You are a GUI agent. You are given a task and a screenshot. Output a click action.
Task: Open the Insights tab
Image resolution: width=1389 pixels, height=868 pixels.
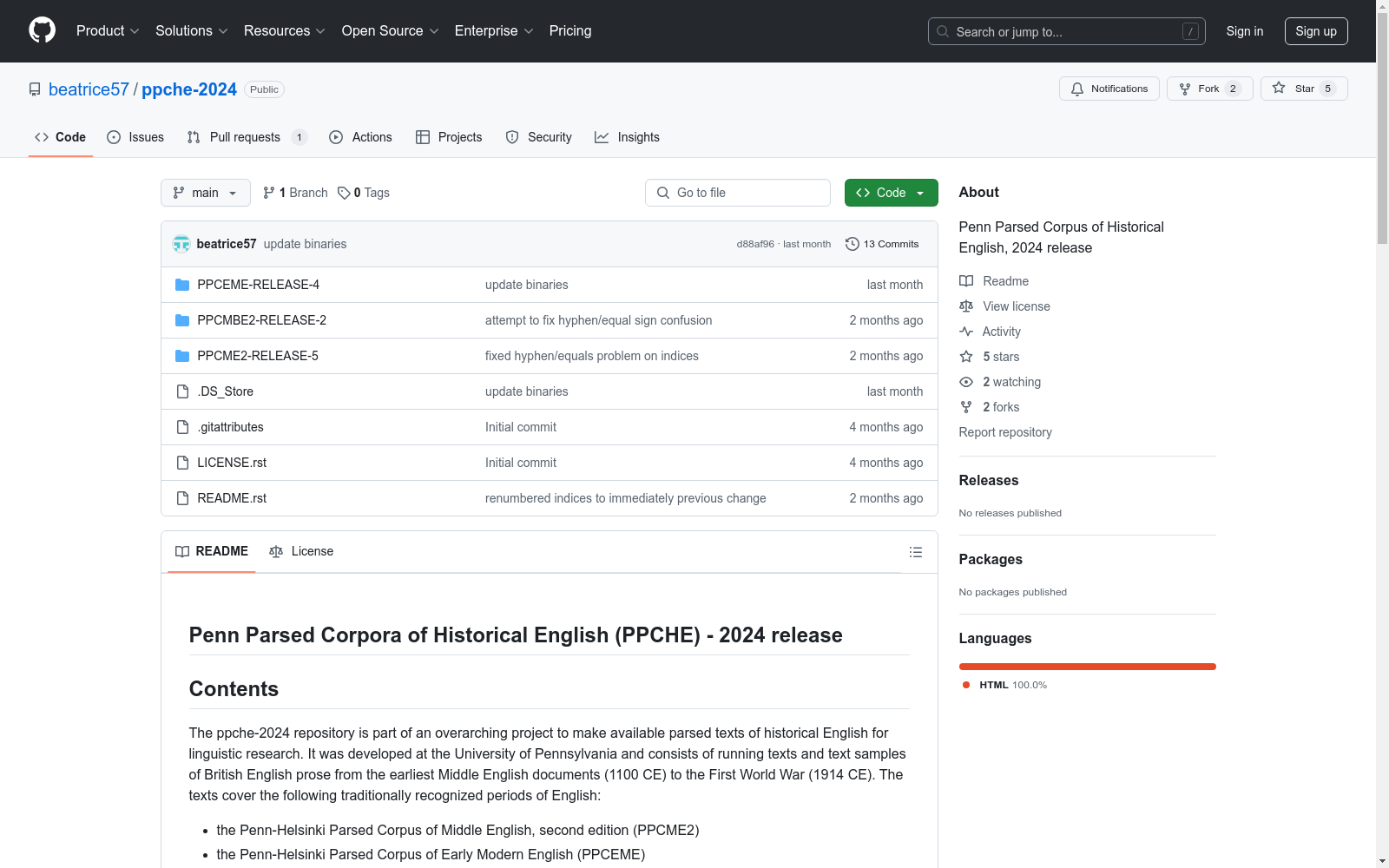click(x=627, y=137)
